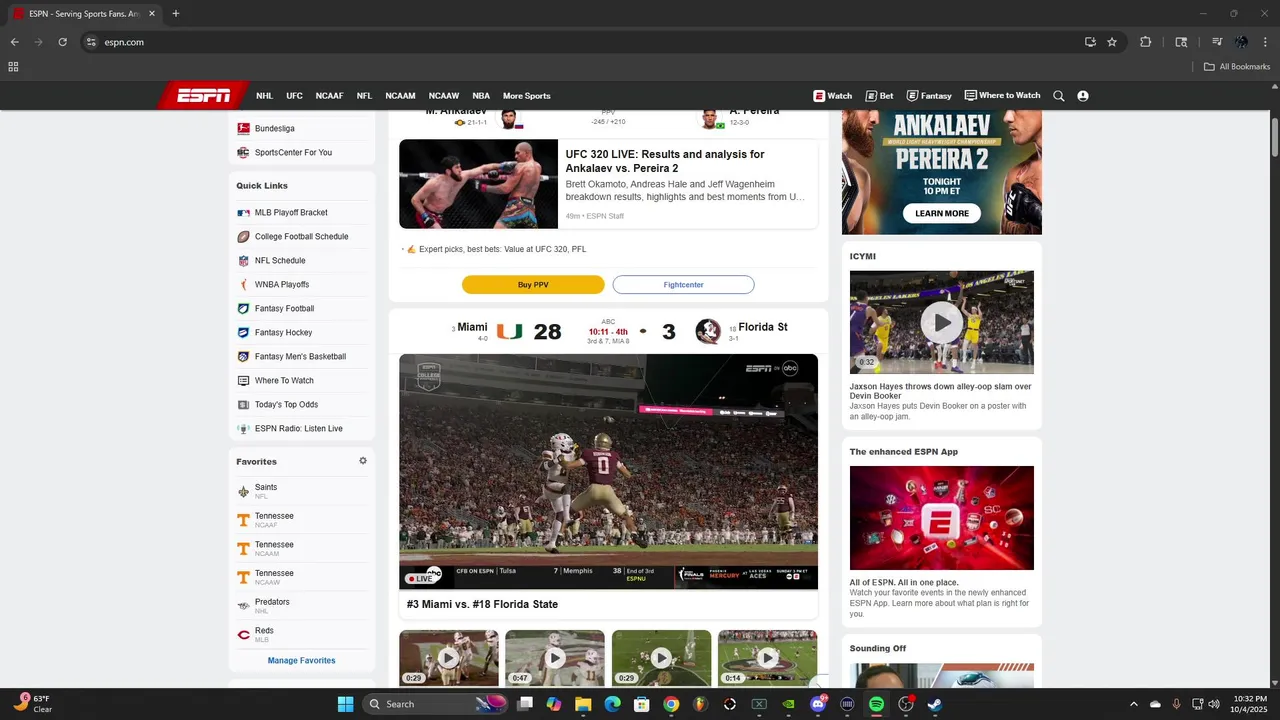Play the 0:14 highlight clip thumbnail
The image size is (1280, 720).
pyautogui.click(x=767, y=658)
